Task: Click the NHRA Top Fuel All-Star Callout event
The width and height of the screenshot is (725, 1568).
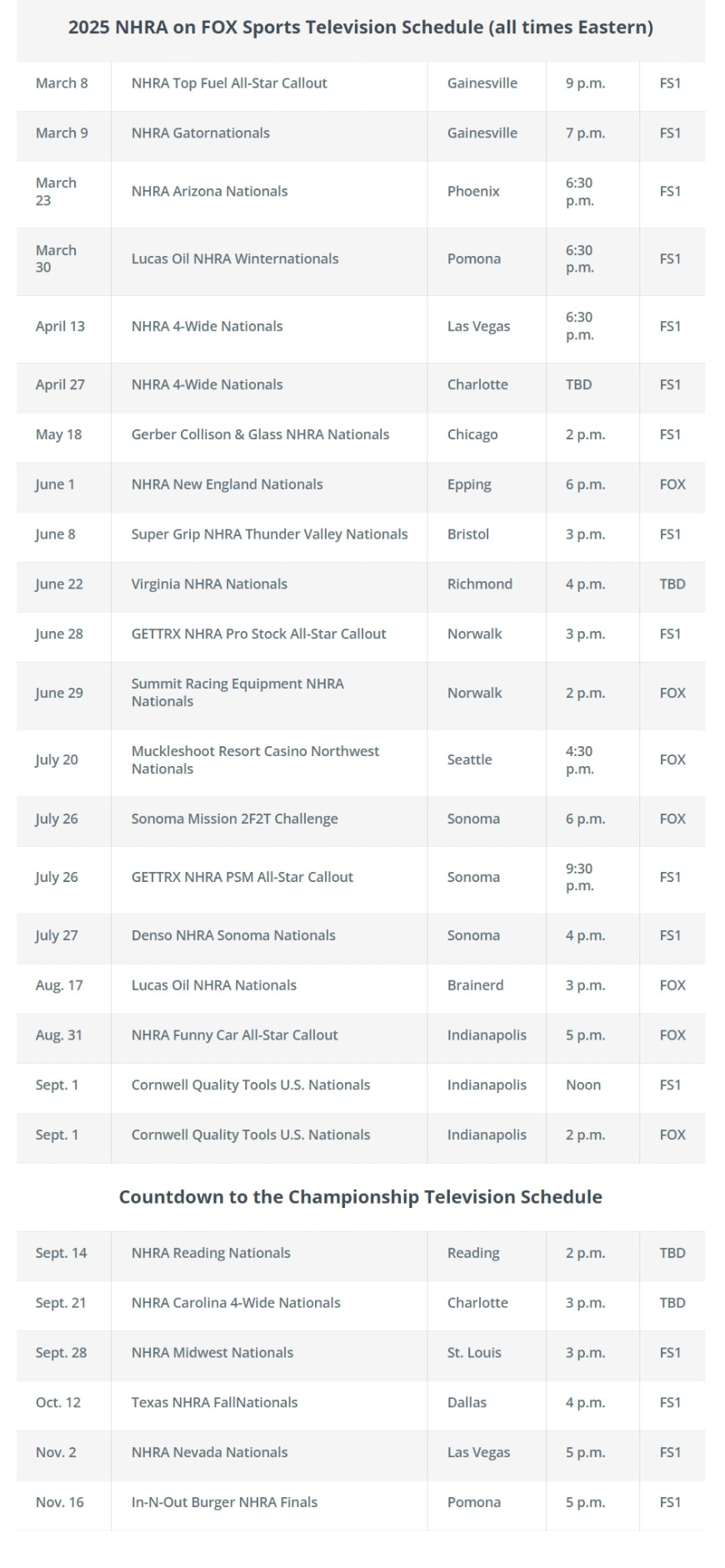Action: click(x=229, y=83)
